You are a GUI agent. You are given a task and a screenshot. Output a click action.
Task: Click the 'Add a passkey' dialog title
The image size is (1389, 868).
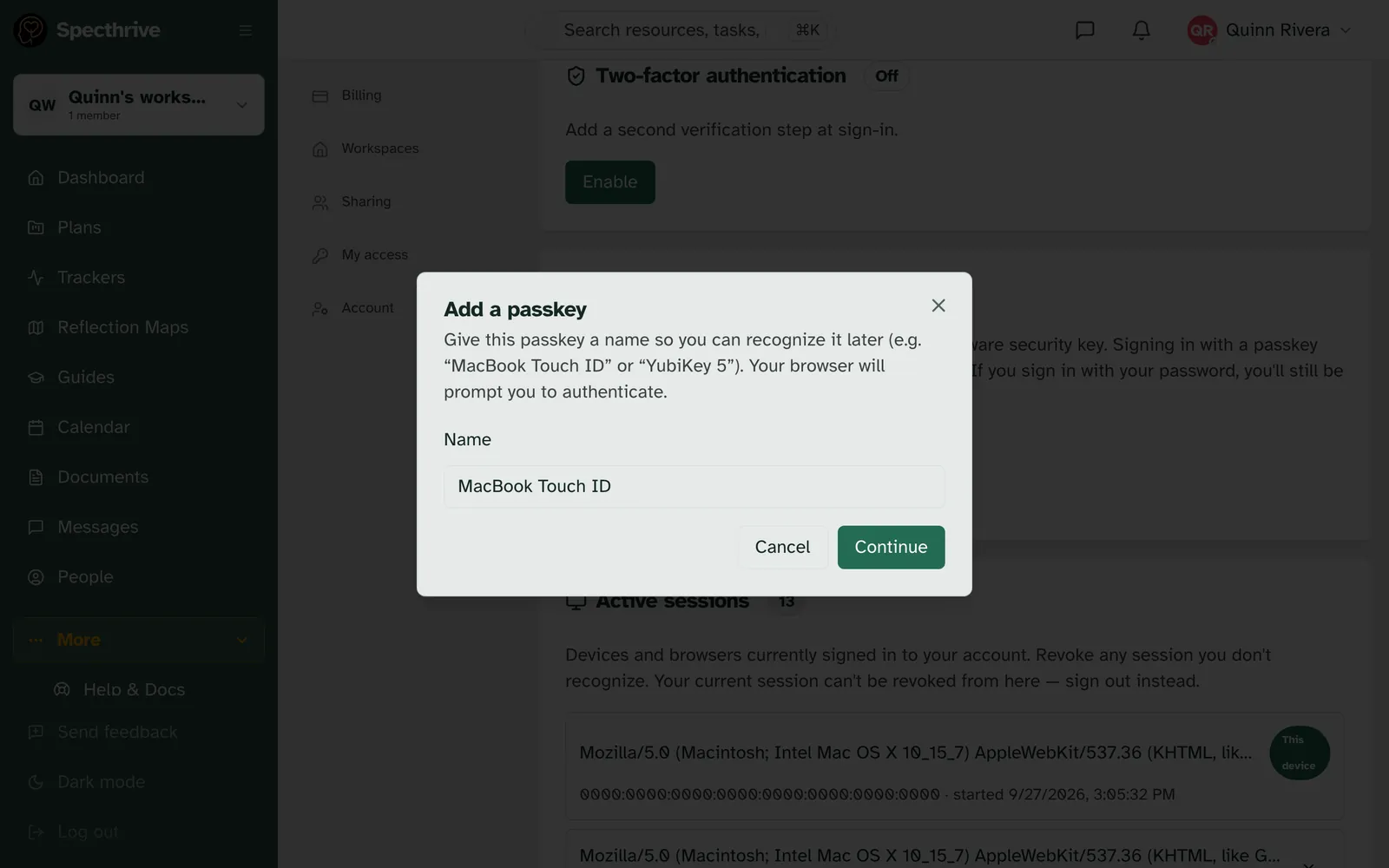coord(515,309)
